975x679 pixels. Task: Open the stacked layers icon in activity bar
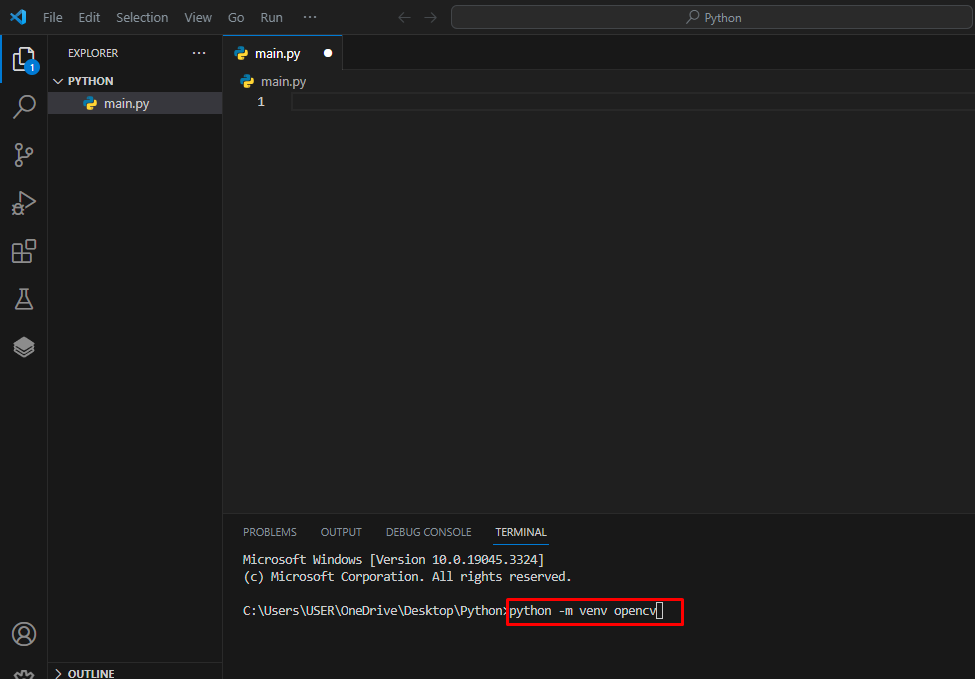pyautogui.click(x=24, y=347)
